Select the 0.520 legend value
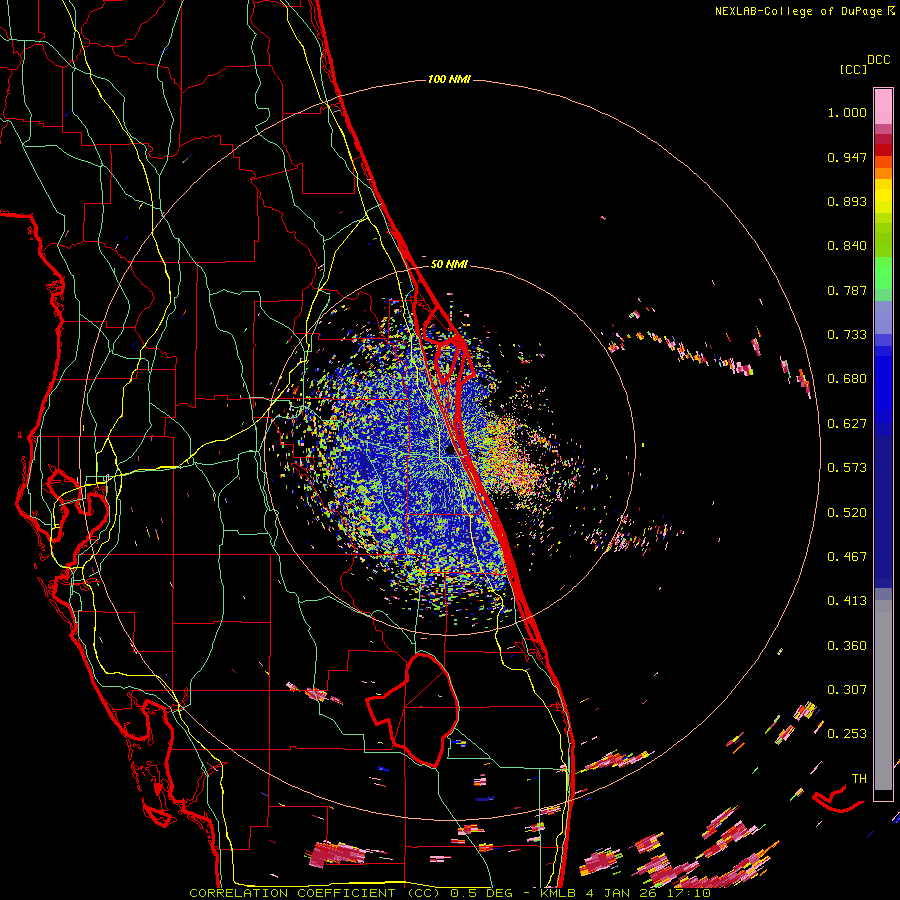900x900 pixels. [847, 513]
